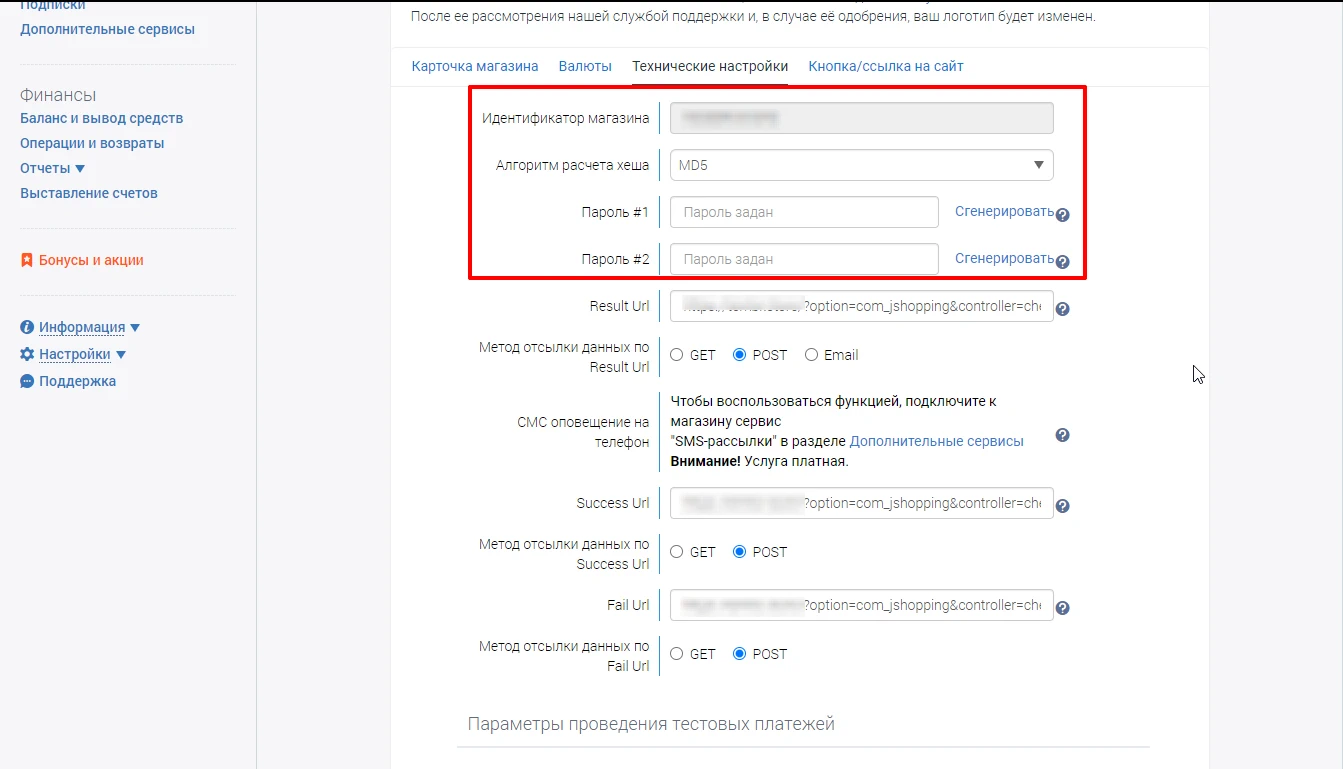Open Операции и возвраты
The image size is (1343, 769).
click(x=92, y=143)
